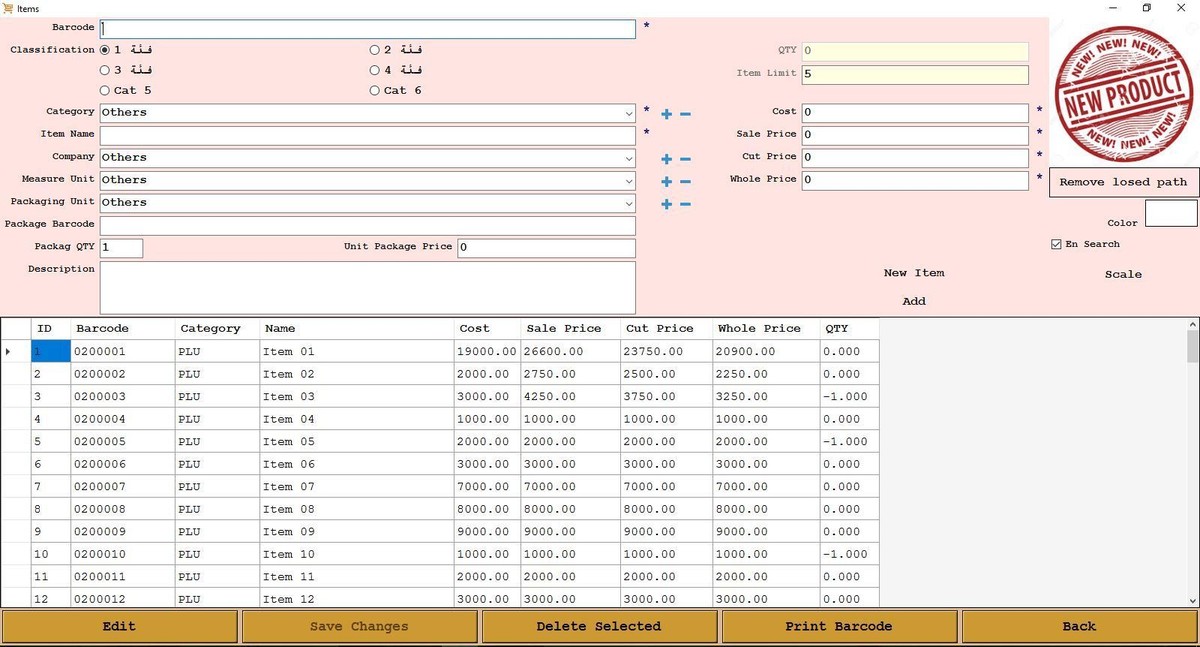This screenshot has height=647, width=1200.
Task: Select the Cat 5 classification radio button
Action: pos(105,91)
